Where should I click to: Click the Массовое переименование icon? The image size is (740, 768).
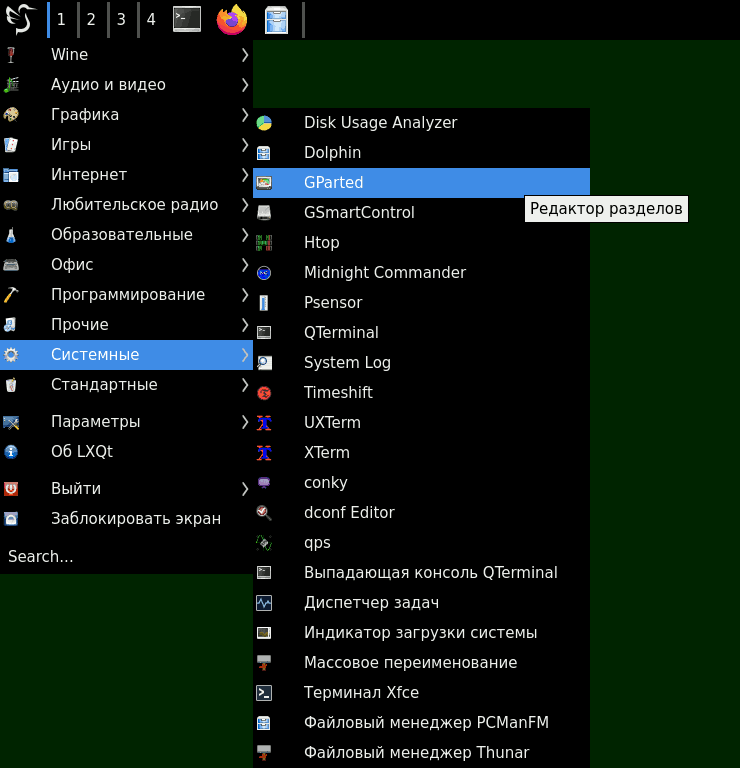[x=264, y=663]
